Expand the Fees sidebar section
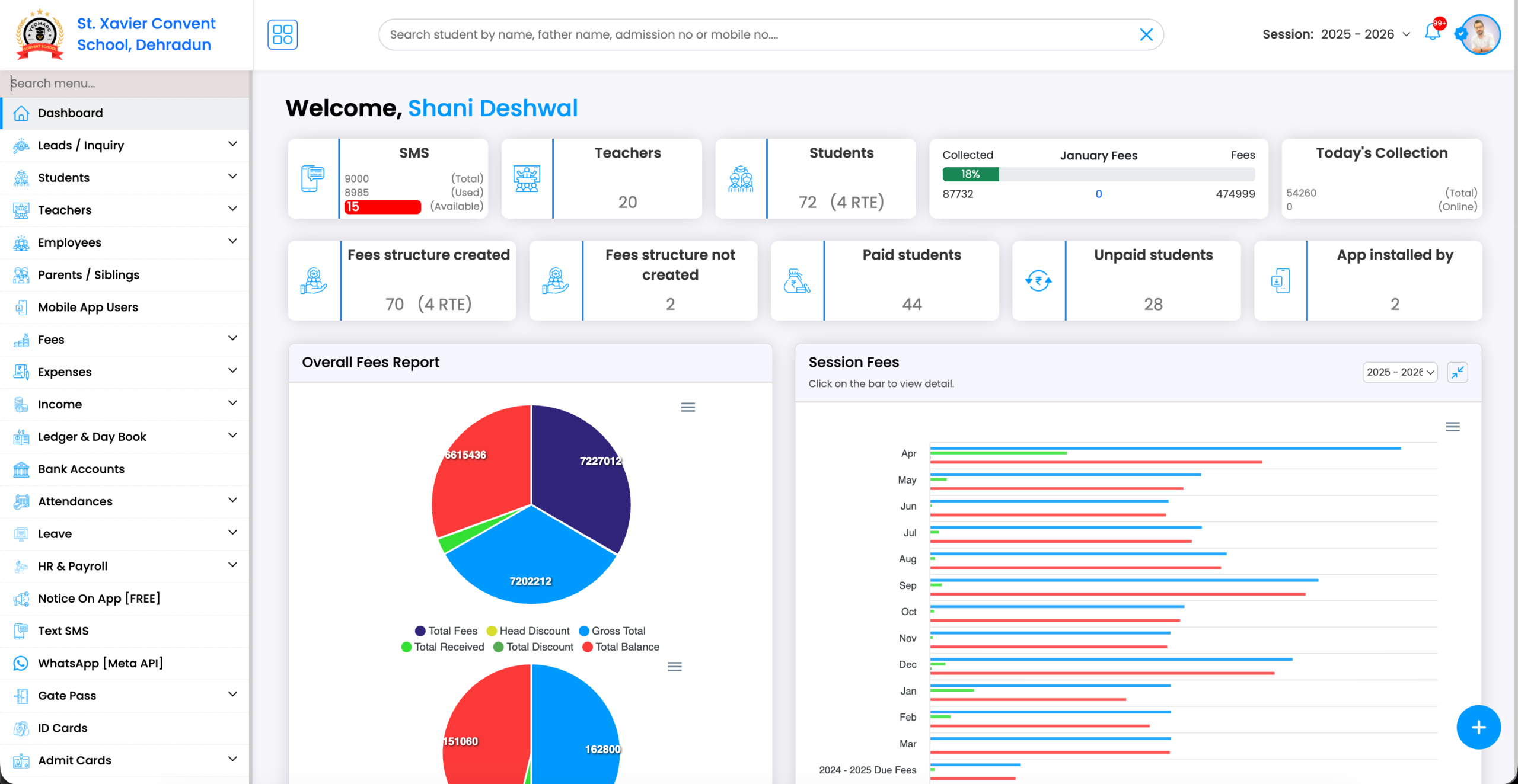This screenshot has width=1518, height=784. 231,338
